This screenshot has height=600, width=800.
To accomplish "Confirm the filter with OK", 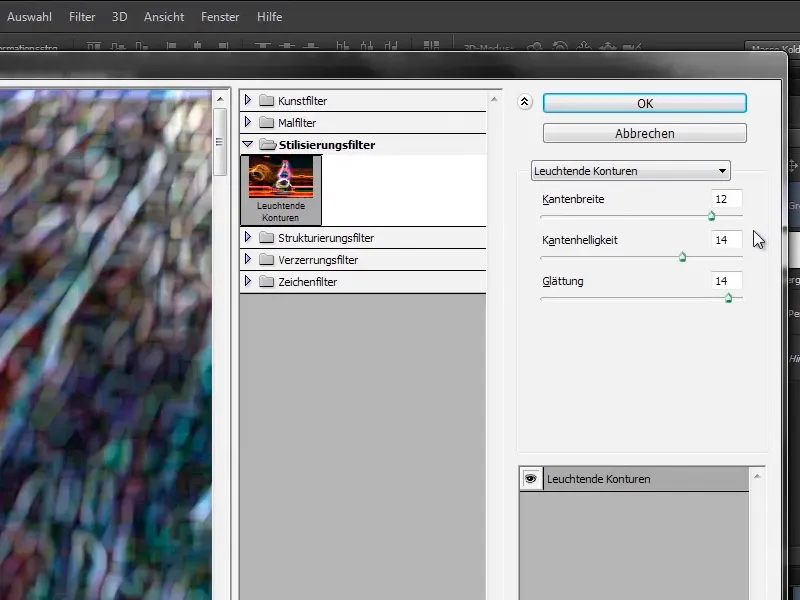I will pyautogui.click(x=644, y=103).
